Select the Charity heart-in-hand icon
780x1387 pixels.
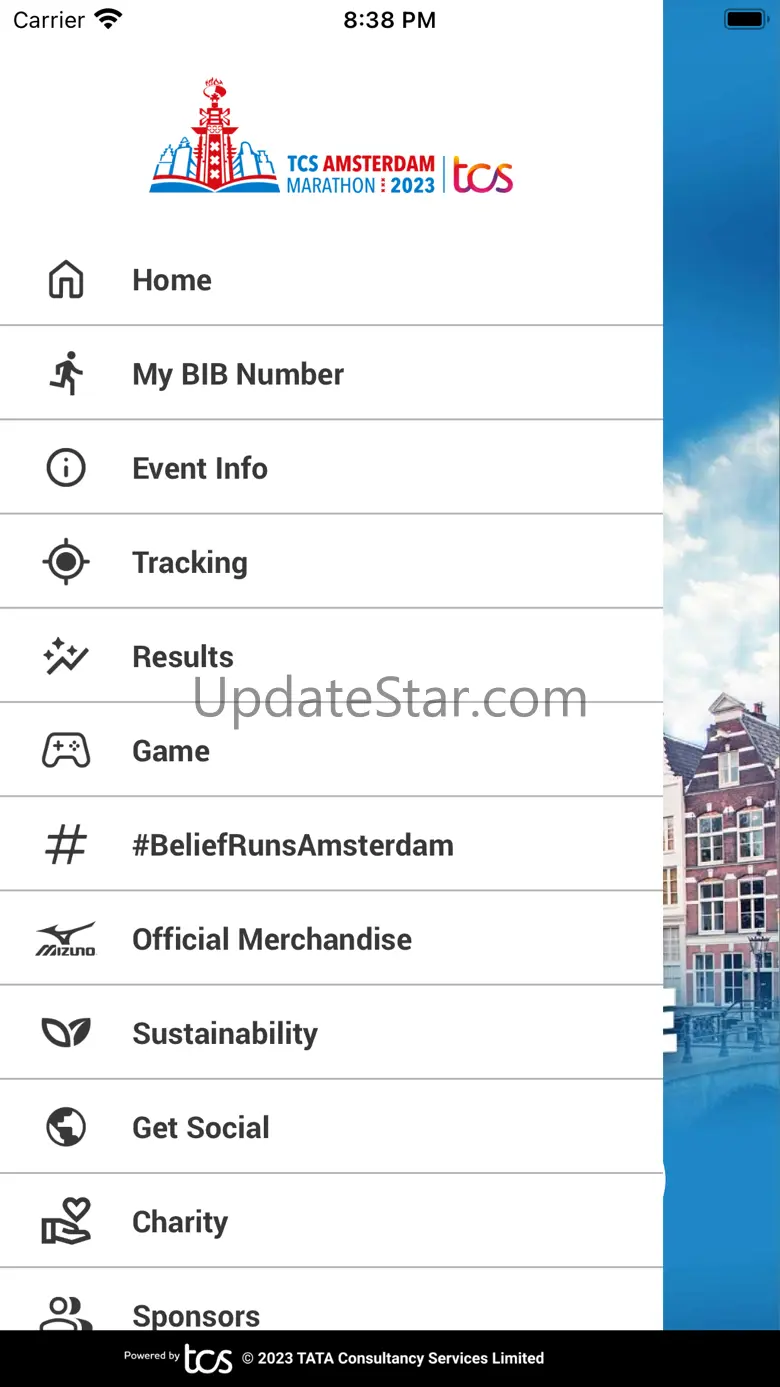click(x=66, y=1221)
